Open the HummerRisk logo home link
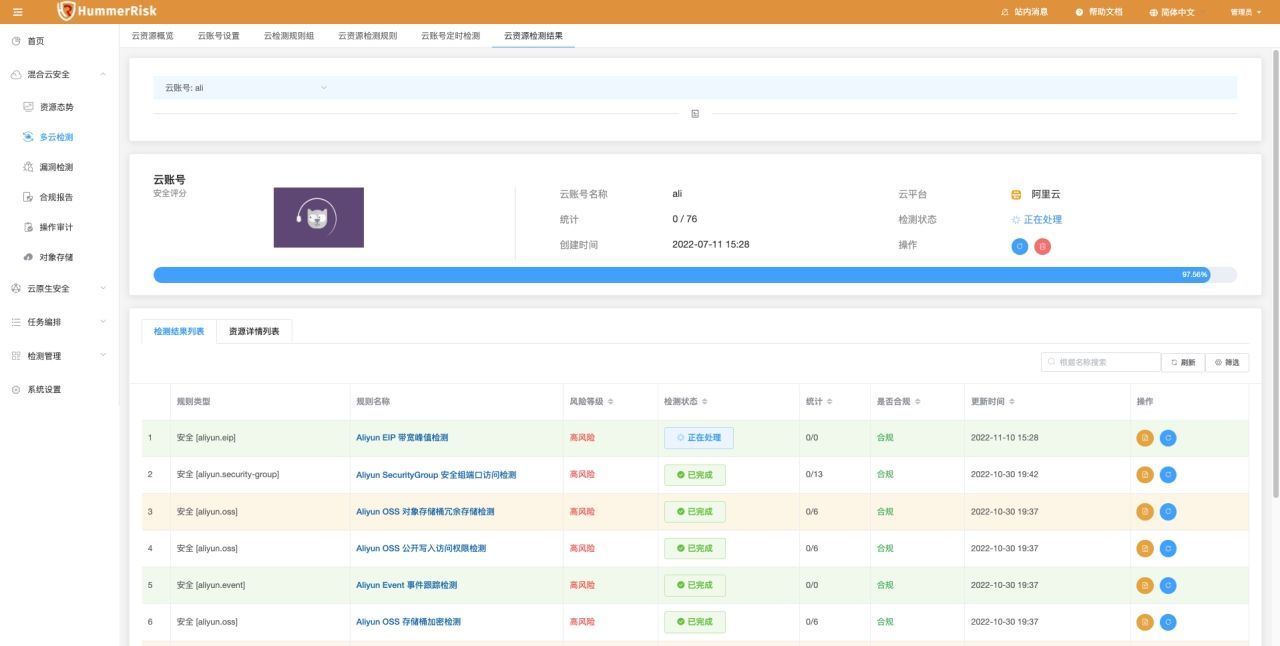The image size is (1280, 646). tap(107, 11)
